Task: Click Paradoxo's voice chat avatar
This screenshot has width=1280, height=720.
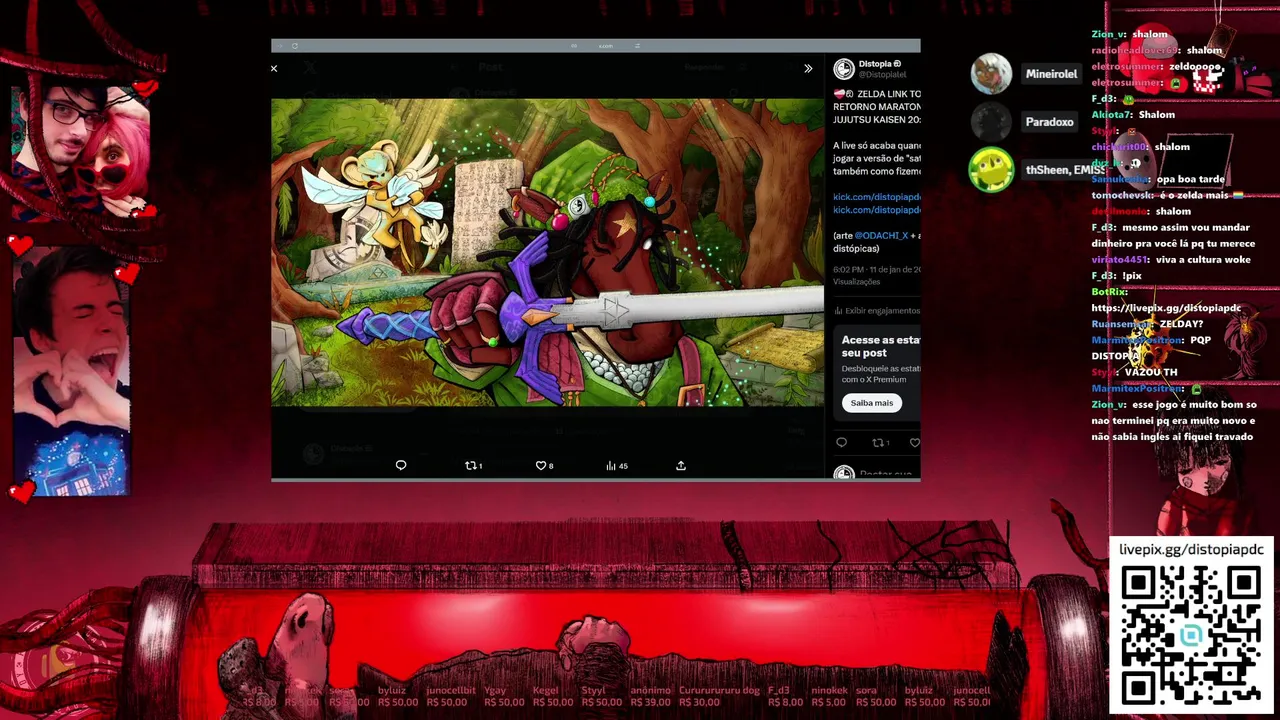Action: point(991,122)
